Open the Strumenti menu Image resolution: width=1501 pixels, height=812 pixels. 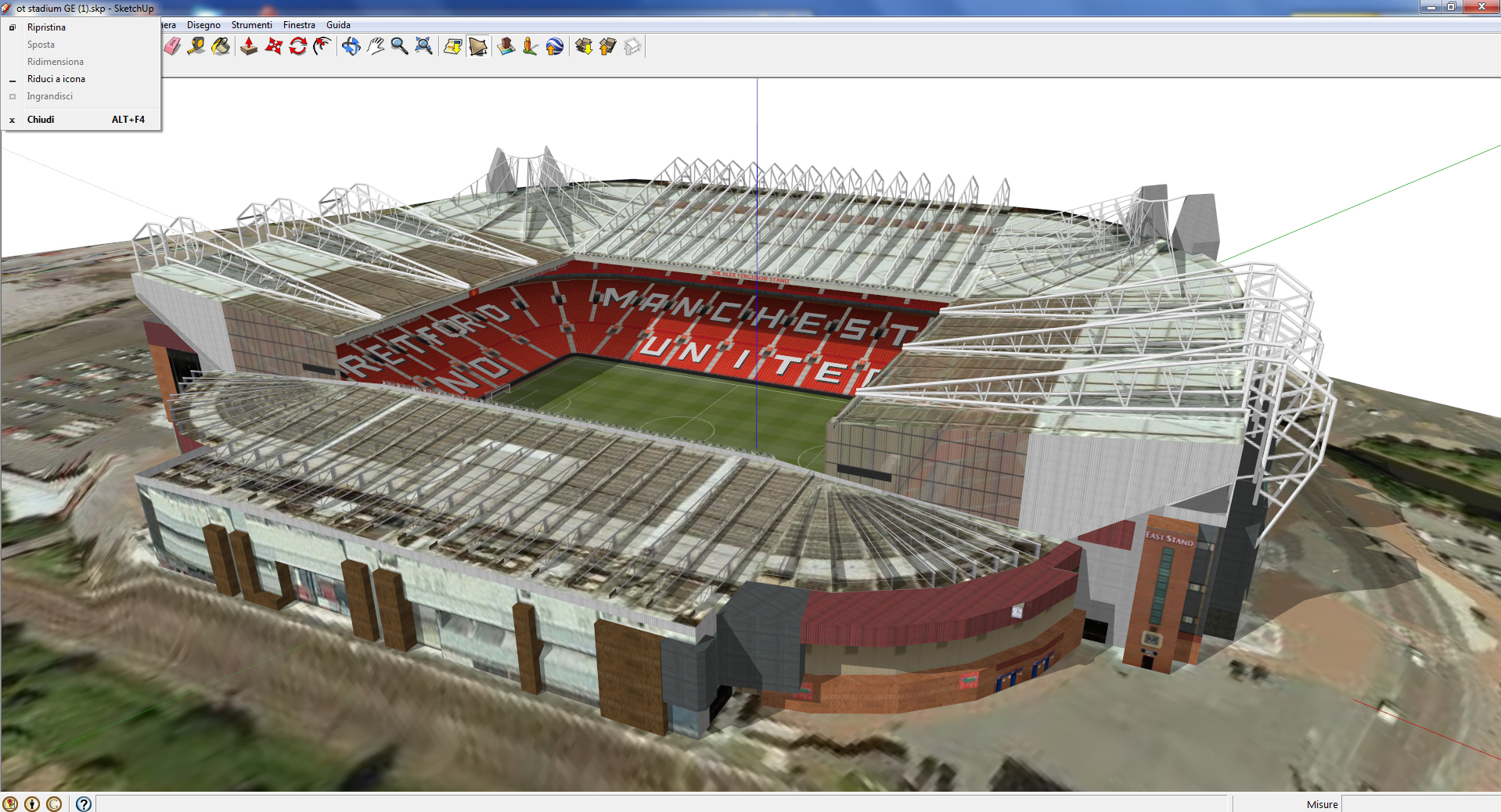click(251, 25)
